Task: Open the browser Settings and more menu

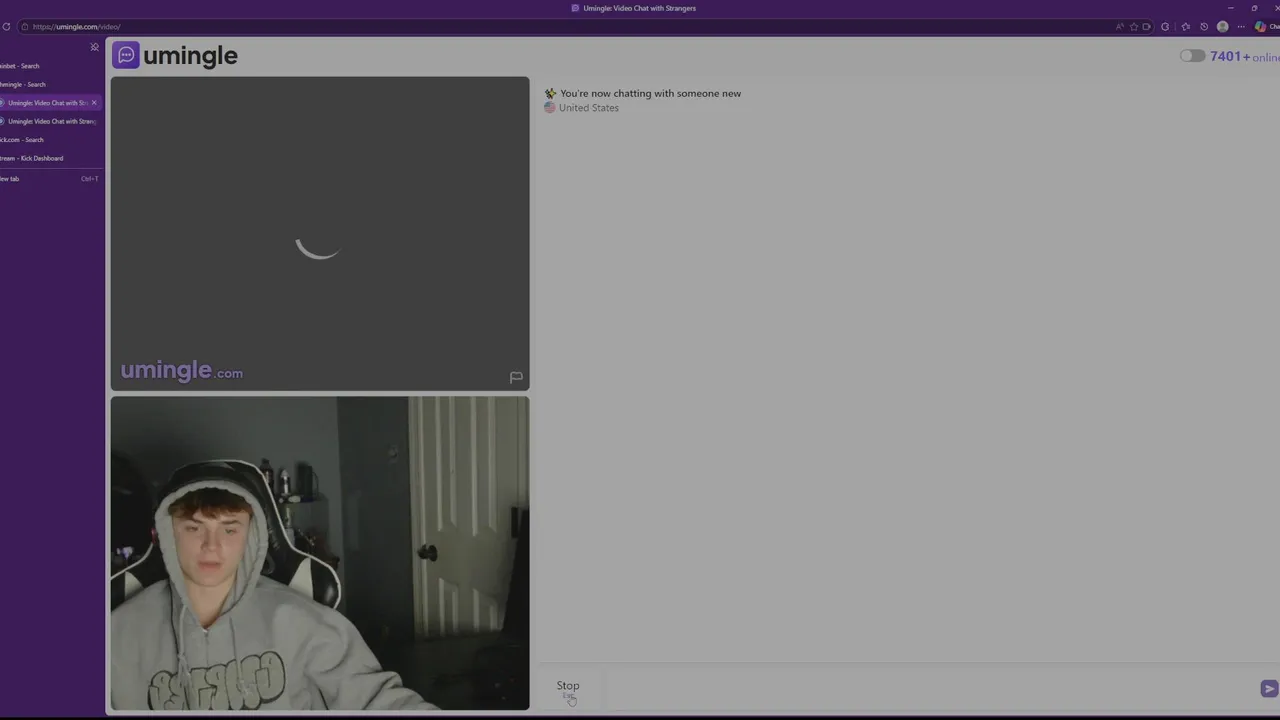Action: (1241, 27)
